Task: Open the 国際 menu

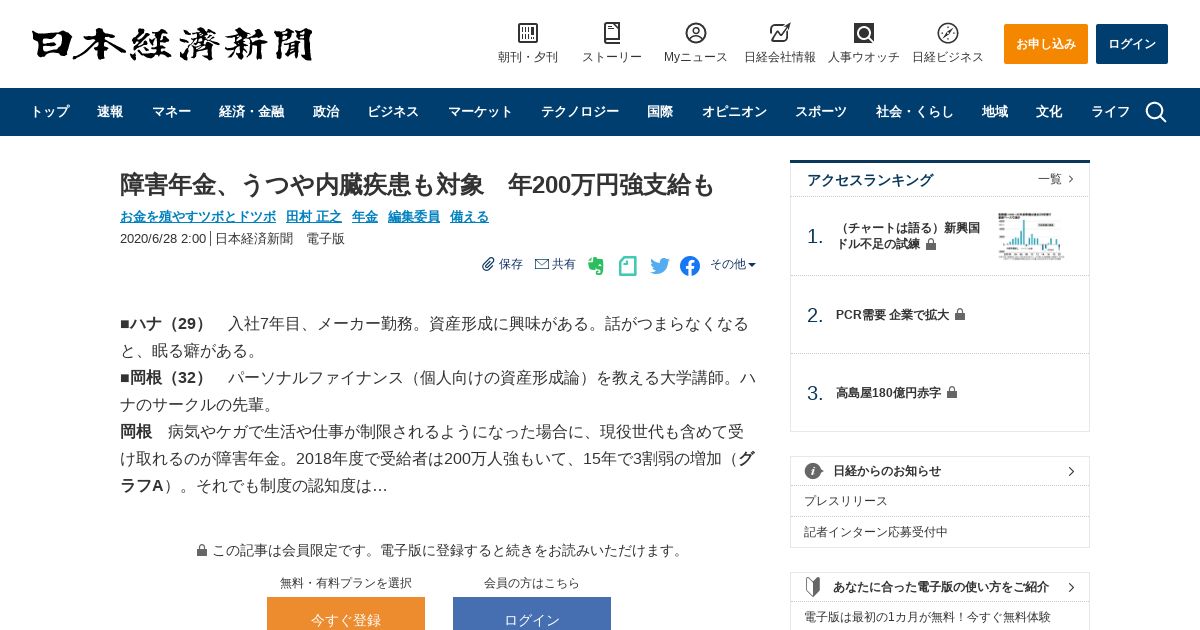Action: [x=660, y=112]
